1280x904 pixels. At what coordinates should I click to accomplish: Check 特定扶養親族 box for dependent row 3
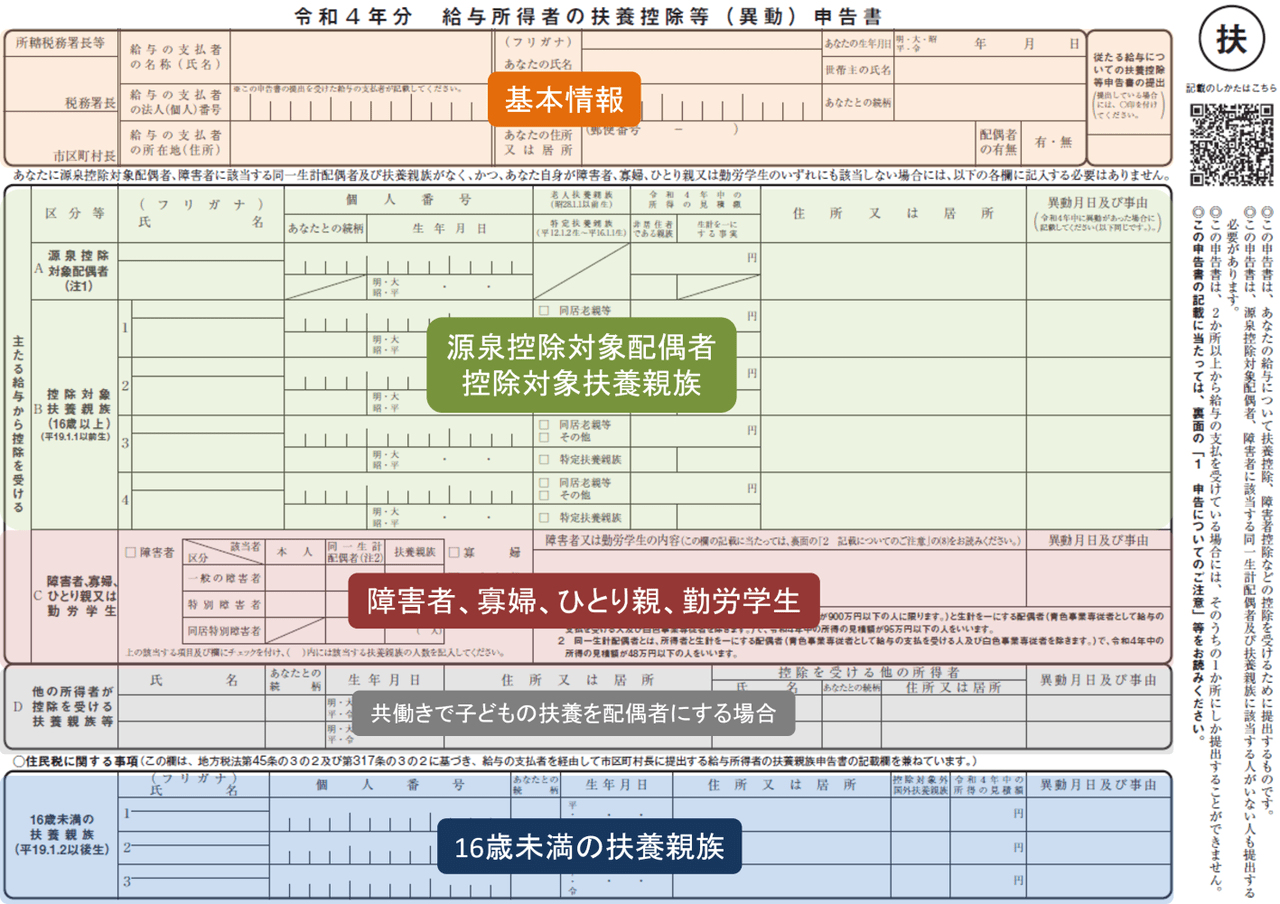click(x=544, y=460)
